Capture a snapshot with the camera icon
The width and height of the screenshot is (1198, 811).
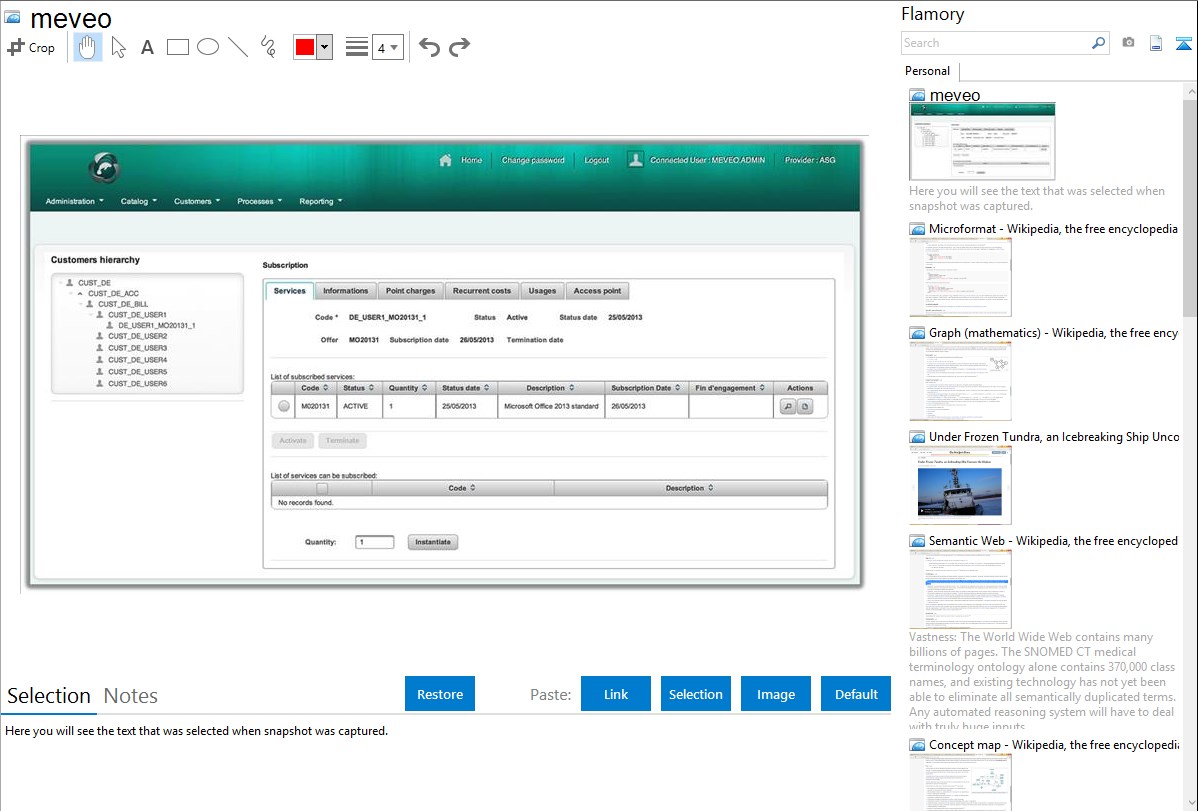click(1128, 43)
